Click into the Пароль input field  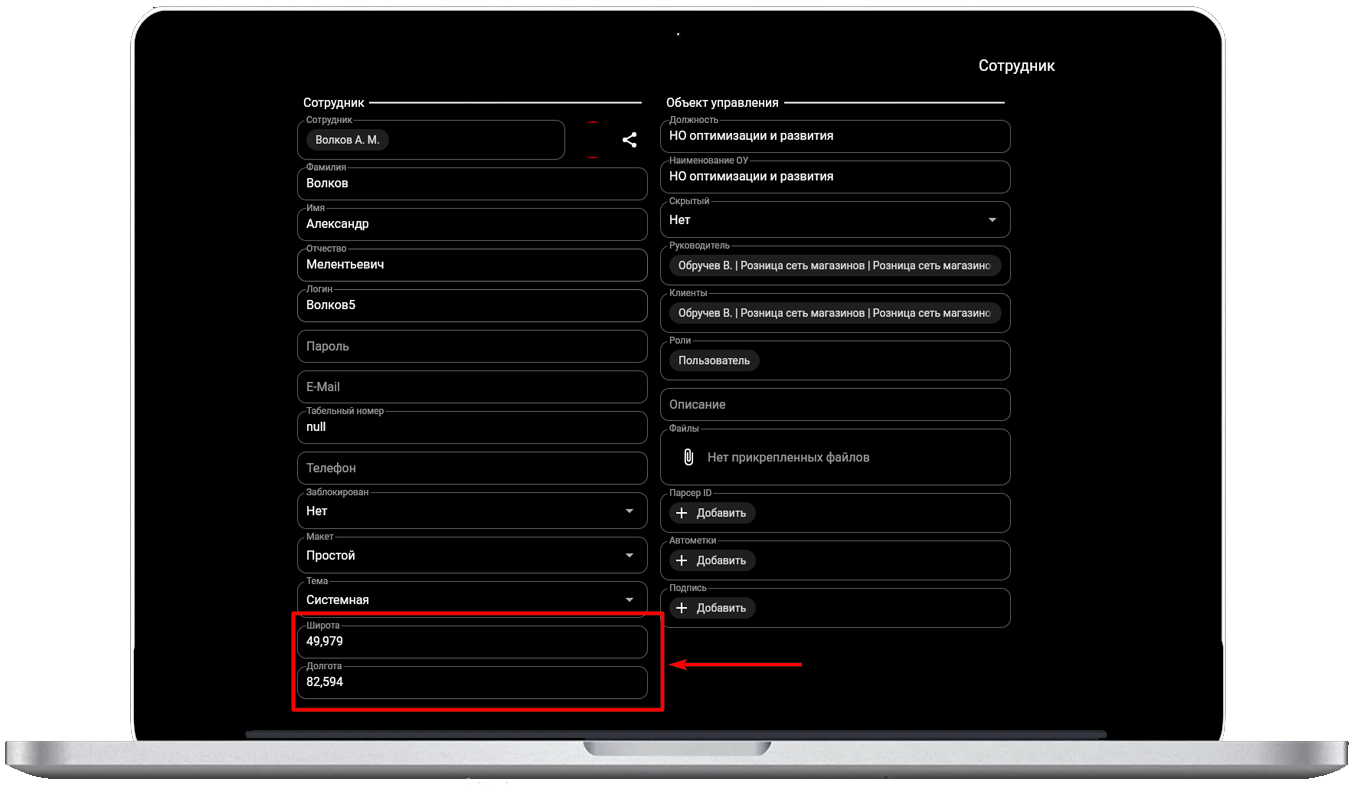(472, 346)
